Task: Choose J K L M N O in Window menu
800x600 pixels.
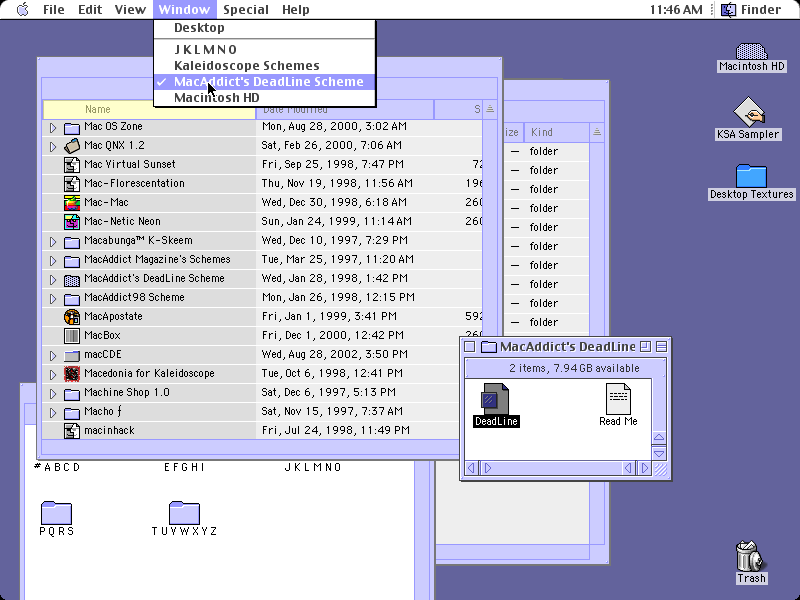Action: pyautogui.click(x=264, y=49)
